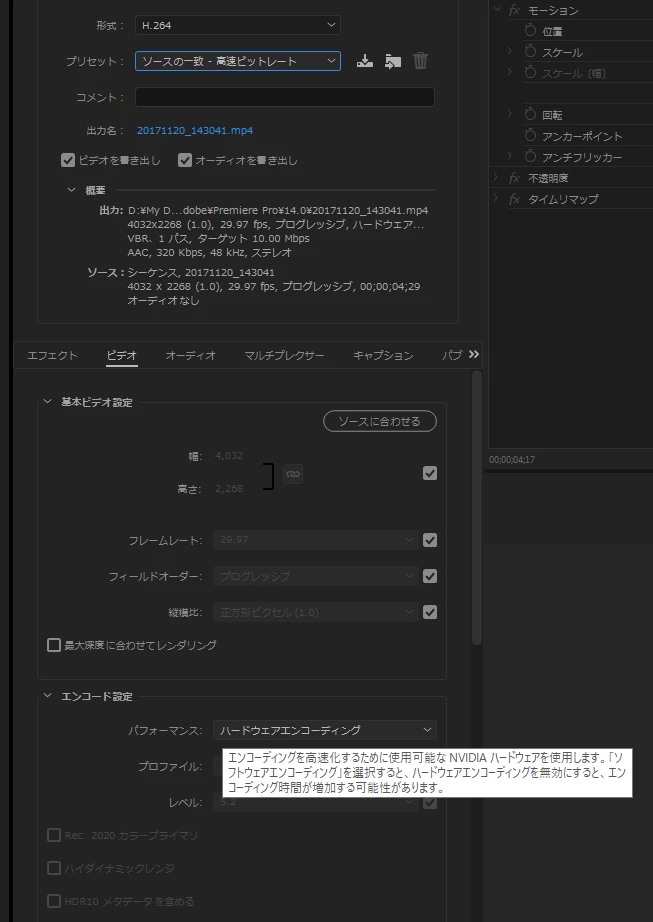Uncheck match-source checkbox for フィールドオーダー
653x922 pixels.
click(430, 576)
